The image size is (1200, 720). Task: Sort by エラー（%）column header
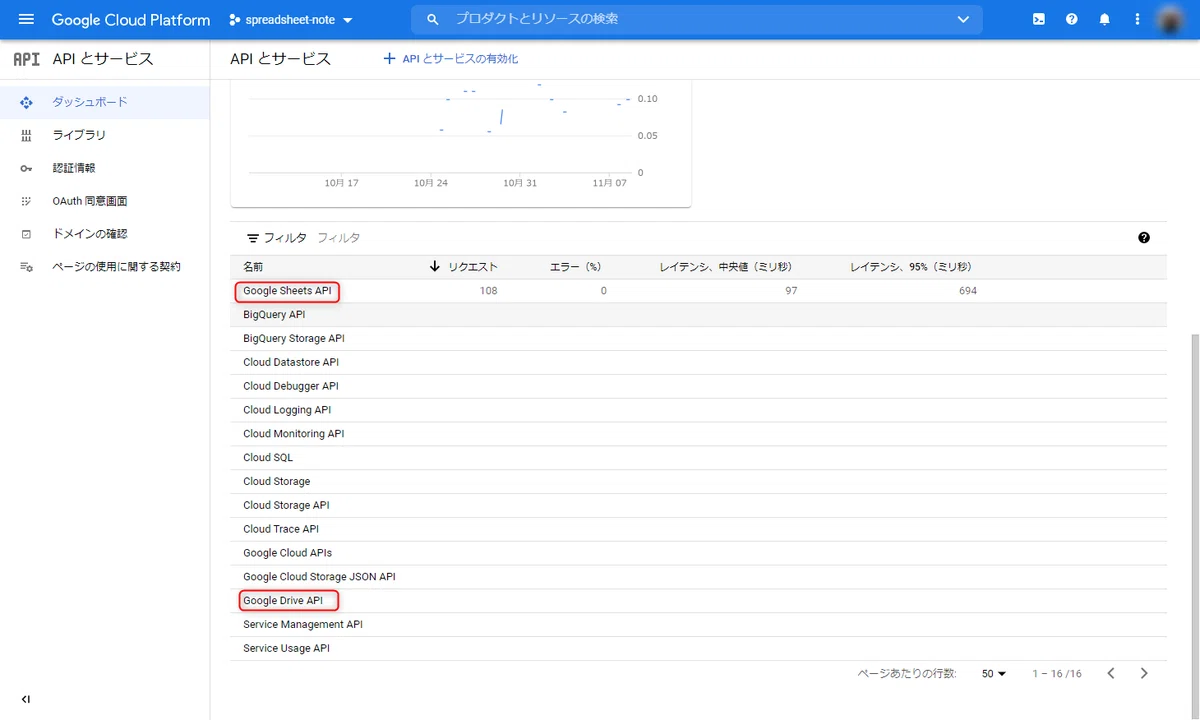pyautogui.click(x=578, y=267)
